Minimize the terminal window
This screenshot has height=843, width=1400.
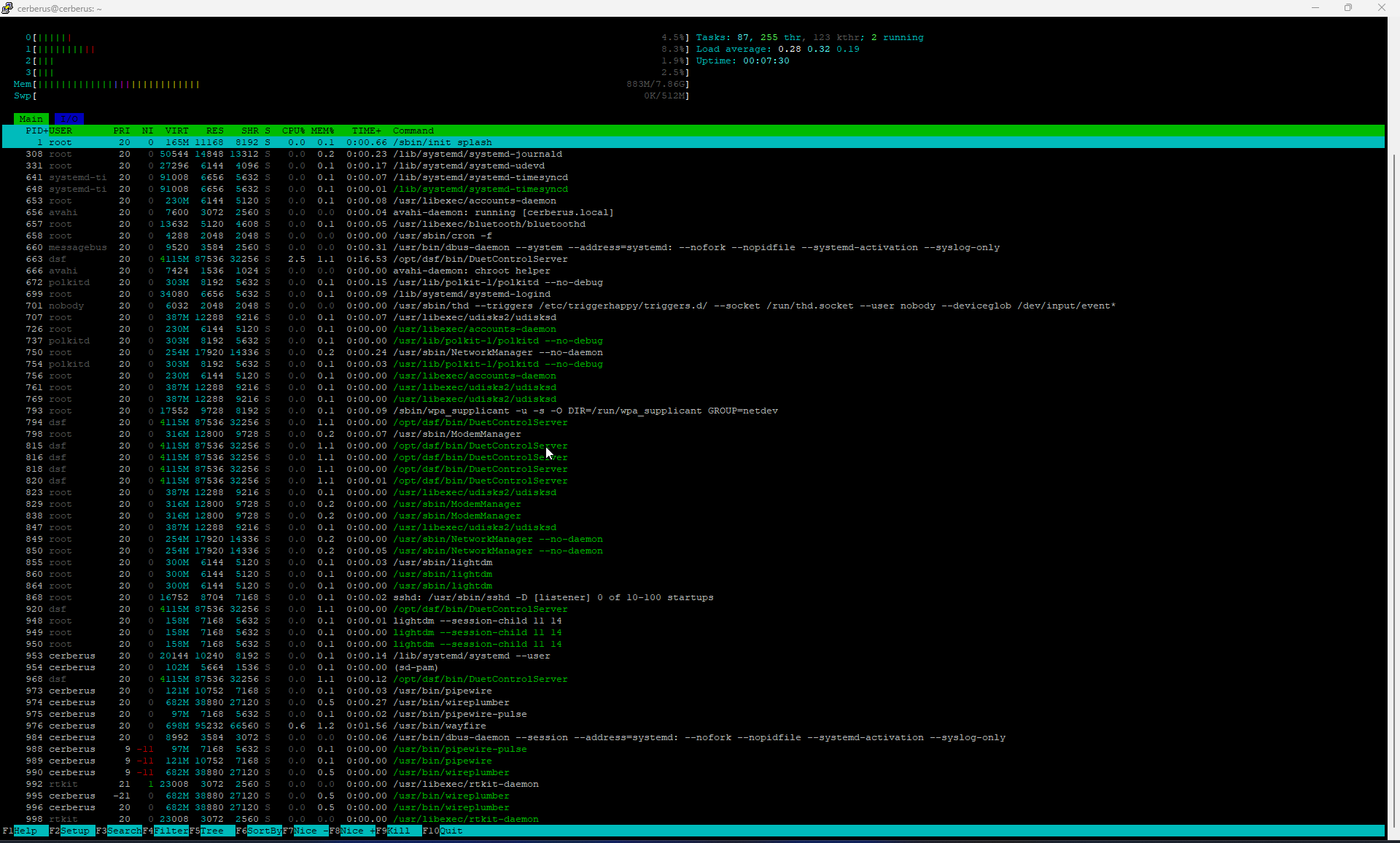point(1315,8)
